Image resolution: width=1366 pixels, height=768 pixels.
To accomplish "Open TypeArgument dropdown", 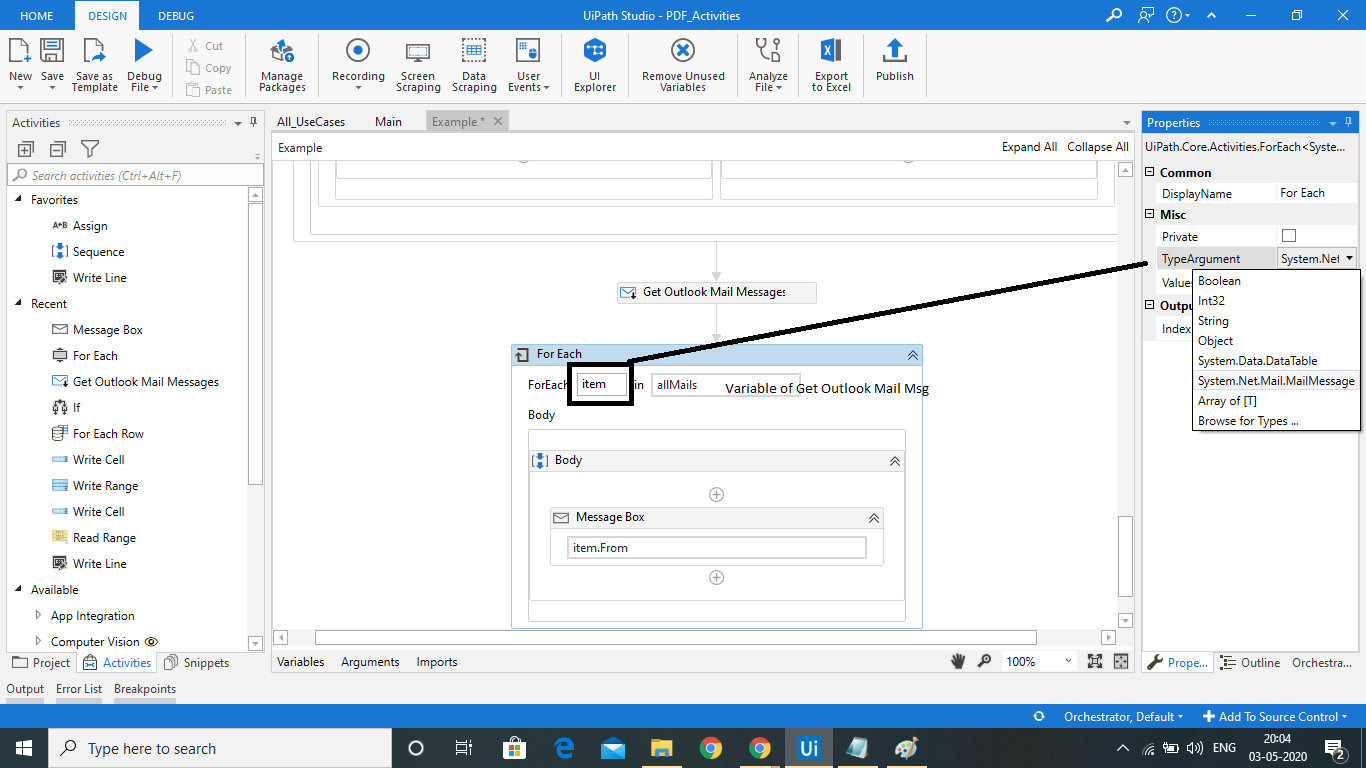I will 1349,258.
